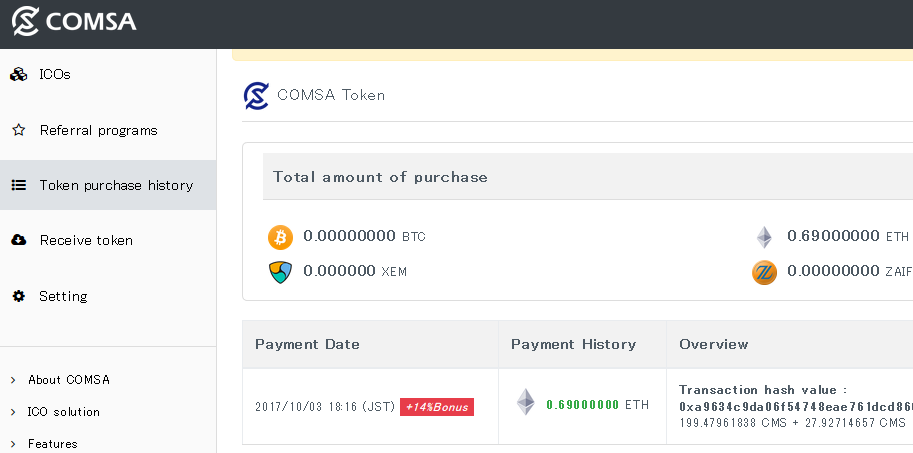The image size is (913, 453).
Task: Expand the Features chevron
Action: (x=13, y=444)
